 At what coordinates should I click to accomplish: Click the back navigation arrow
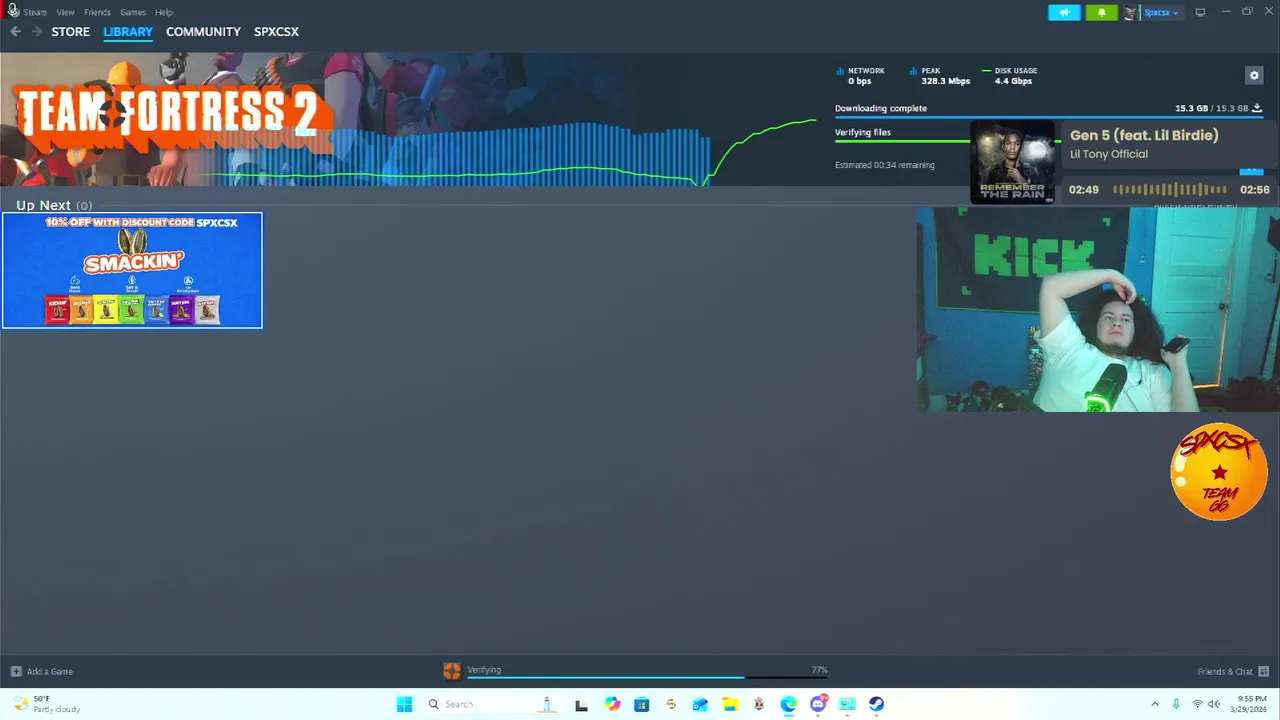pos(15,32)
